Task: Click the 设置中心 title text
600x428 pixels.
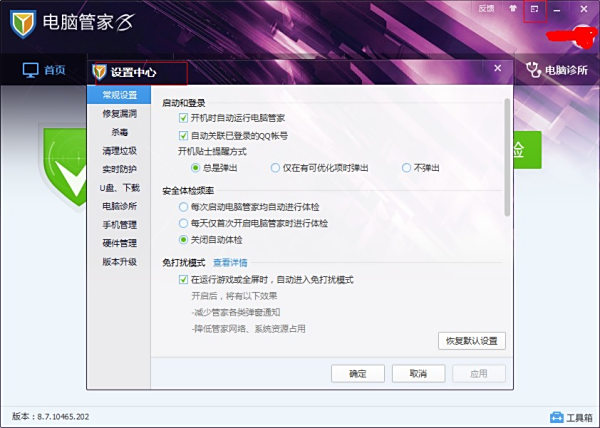Action: [x=134, y=72]
